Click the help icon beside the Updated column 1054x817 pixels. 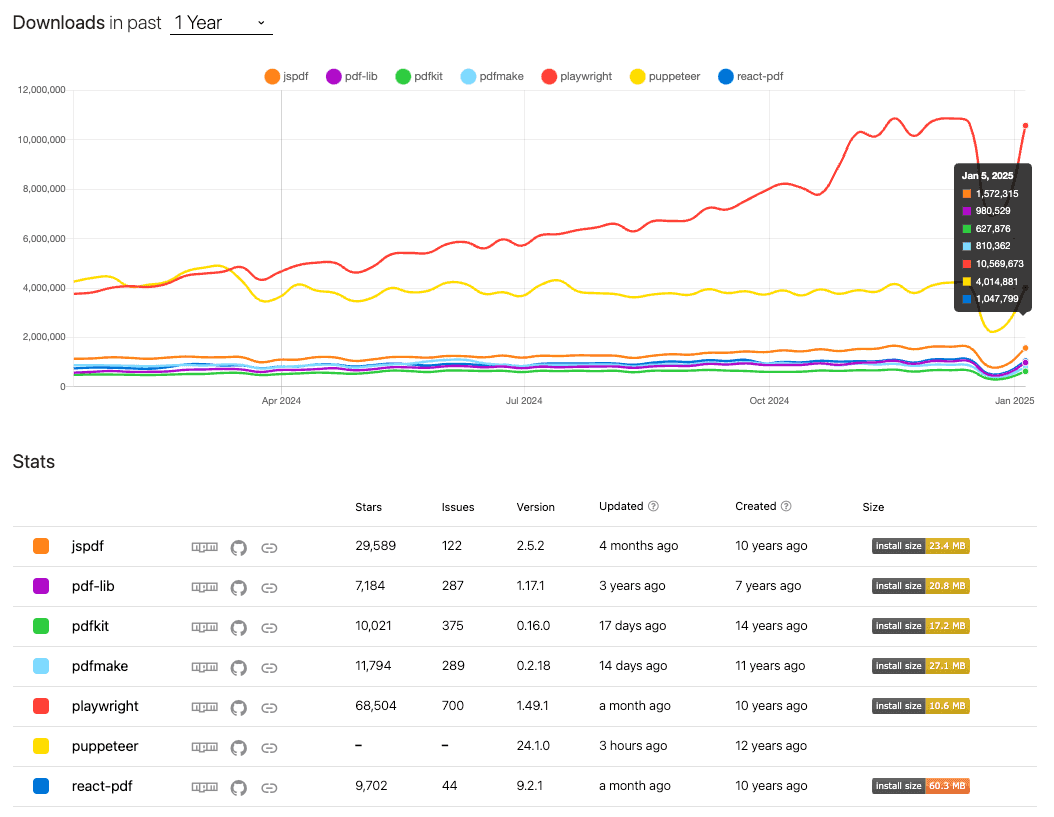pyautogui.click(x=655, y=506)
